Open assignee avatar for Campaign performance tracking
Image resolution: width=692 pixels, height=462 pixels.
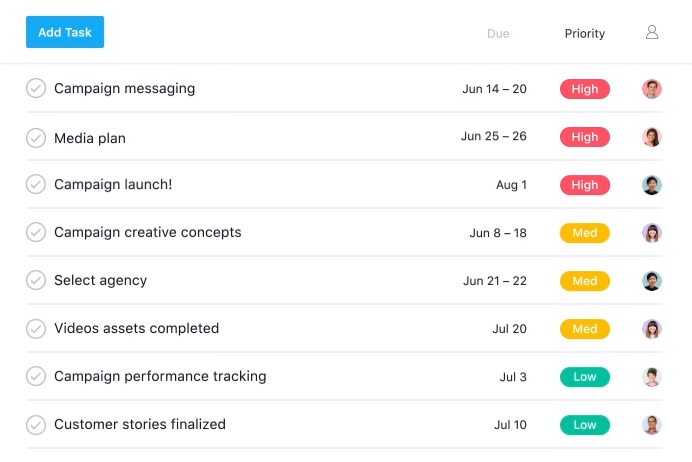[x=651, y=377]
